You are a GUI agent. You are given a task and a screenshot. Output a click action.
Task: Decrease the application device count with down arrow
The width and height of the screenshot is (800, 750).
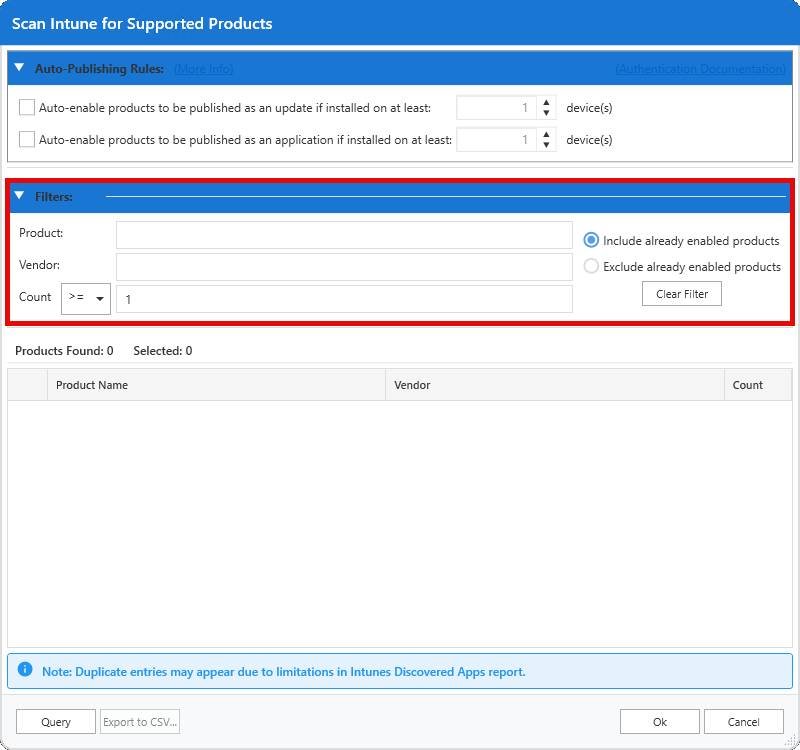click(x=546, y=146)
